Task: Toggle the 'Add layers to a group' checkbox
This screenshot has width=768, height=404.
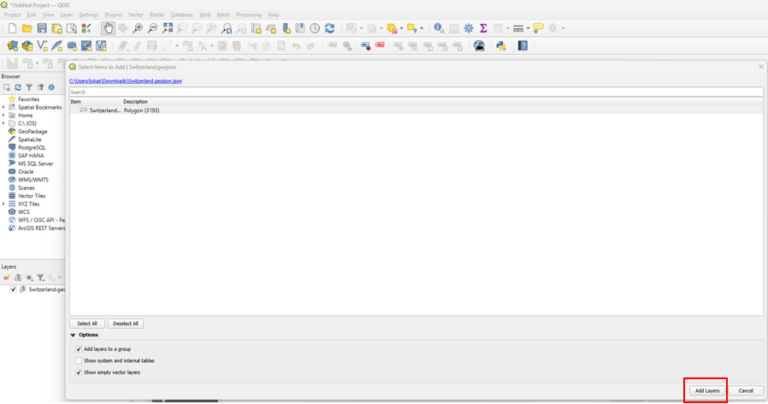Action: (x=78, y=349)
